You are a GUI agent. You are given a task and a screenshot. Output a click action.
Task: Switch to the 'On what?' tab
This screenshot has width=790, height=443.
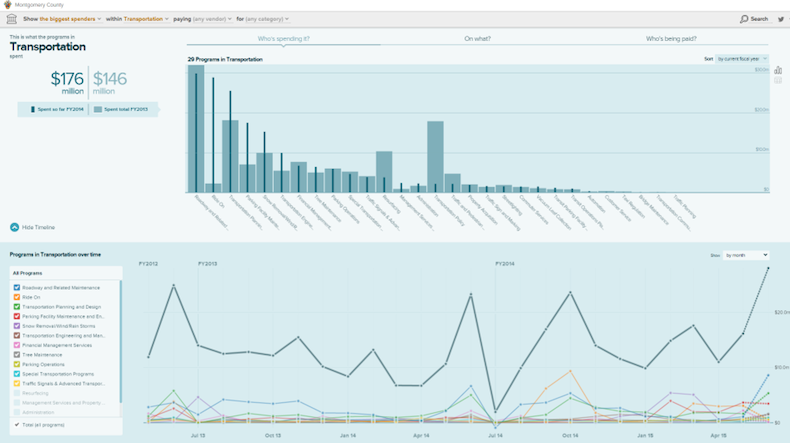coord(478,38)
